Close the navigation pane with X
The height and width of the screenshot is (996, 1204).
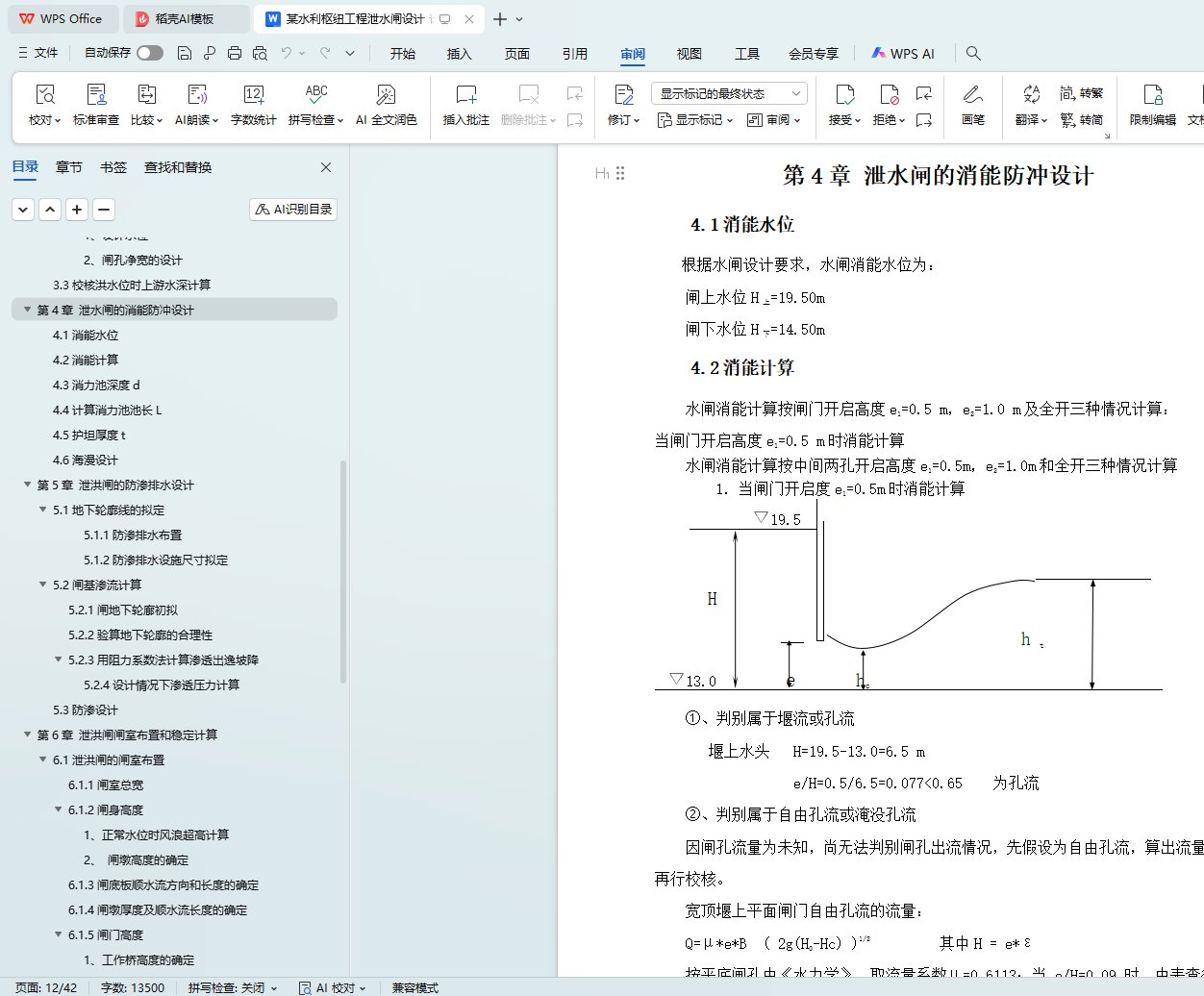click(x=326, y=167)
